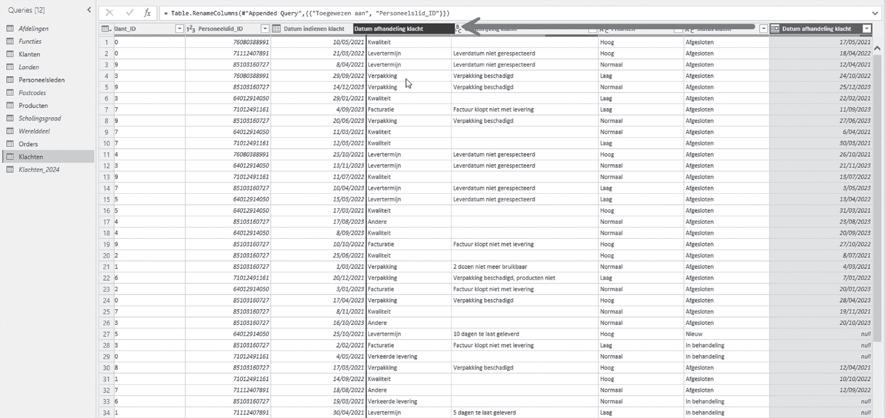This screenshot has height=418, width=886.
Task: Click the date type icon of Datum indienen klacht
Action: (276, 28)
